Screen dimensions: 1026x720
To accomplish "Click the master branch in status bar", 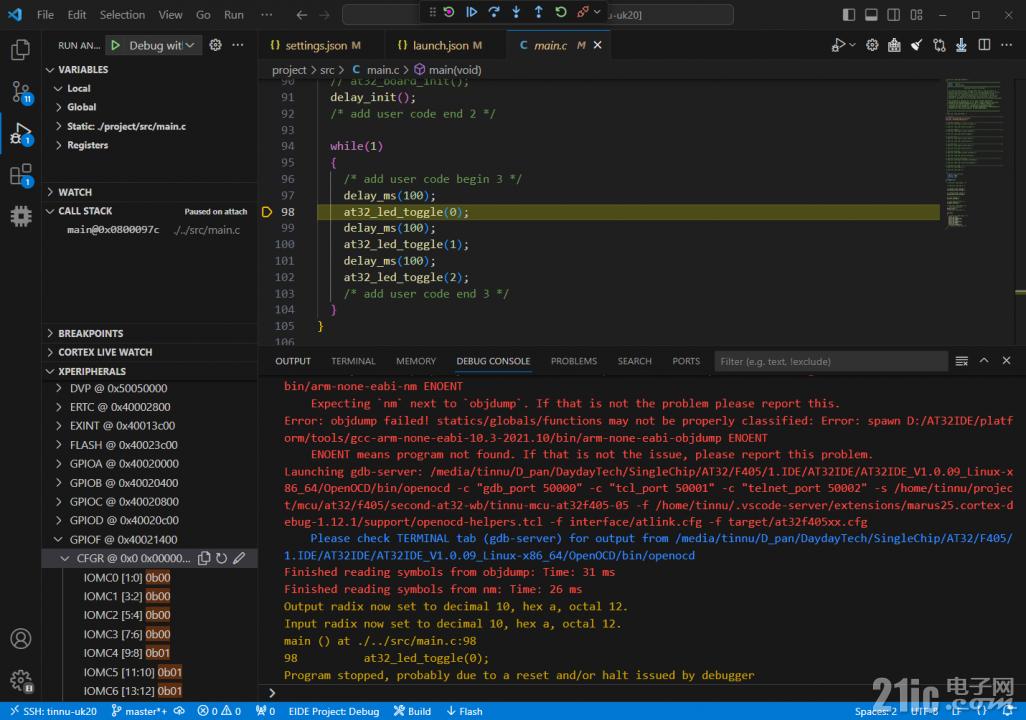I will [139, 711].
